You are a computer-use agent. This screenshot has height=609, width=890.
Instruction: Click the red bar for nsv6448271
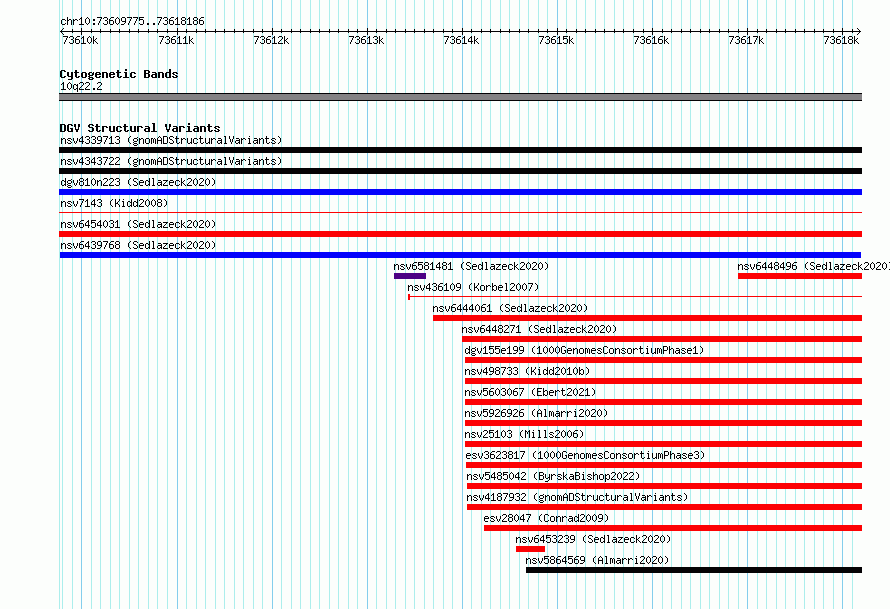tap(662, 339)
